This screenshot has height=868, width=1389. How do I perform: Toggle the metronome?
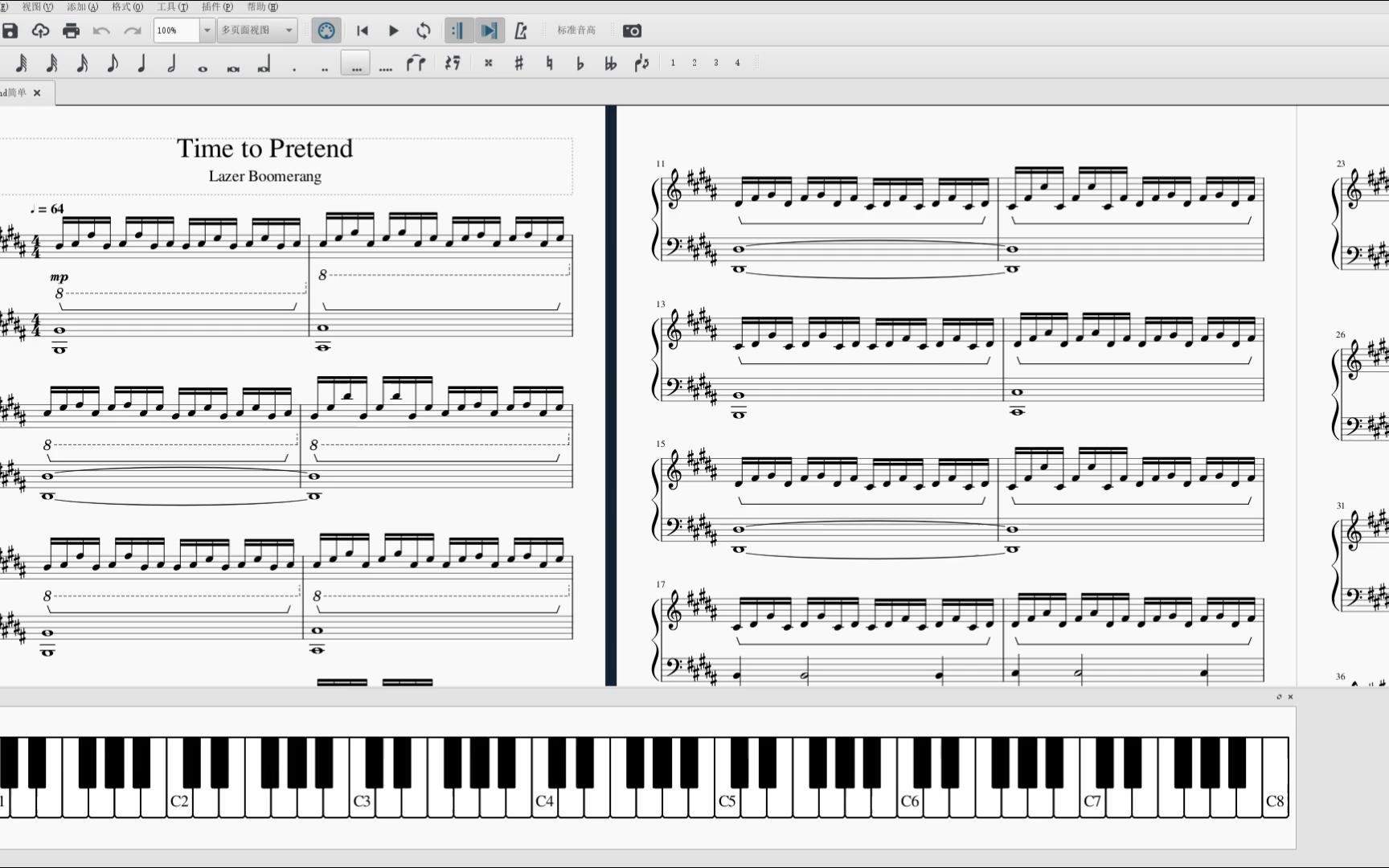pos(520,31)
